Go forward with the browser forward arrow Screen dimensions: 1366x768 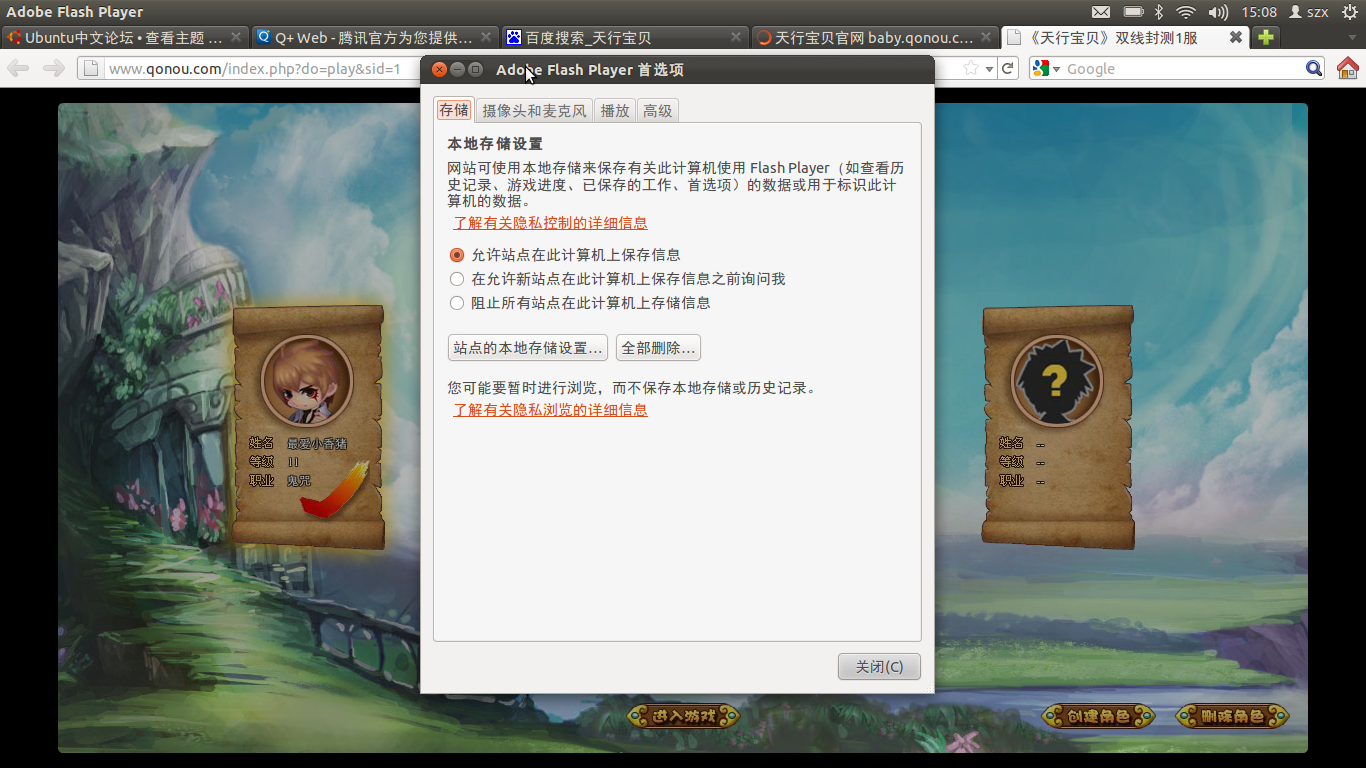pyautogui.click(x=54, y=69)
